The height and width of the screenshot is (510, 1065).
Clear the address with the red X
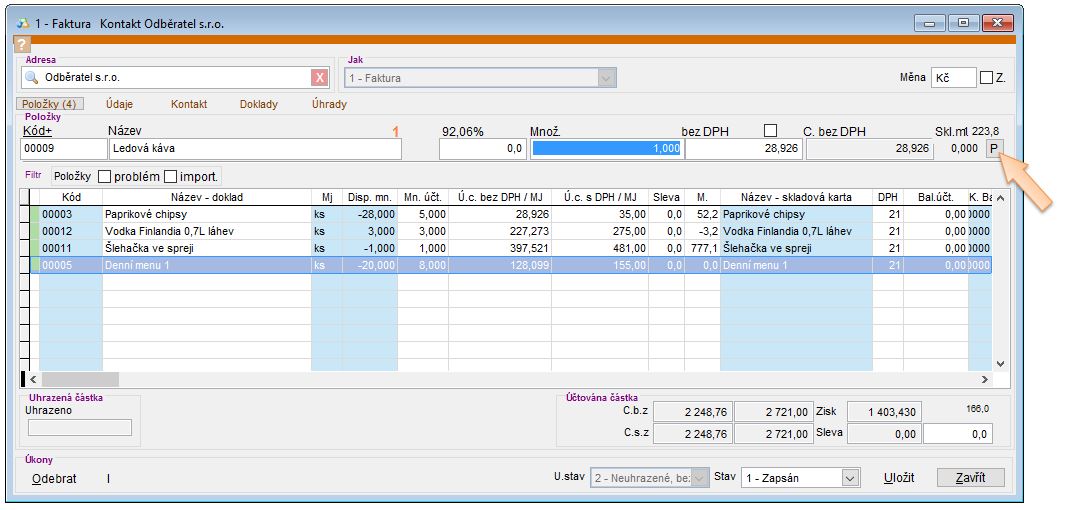click(319, 78)
